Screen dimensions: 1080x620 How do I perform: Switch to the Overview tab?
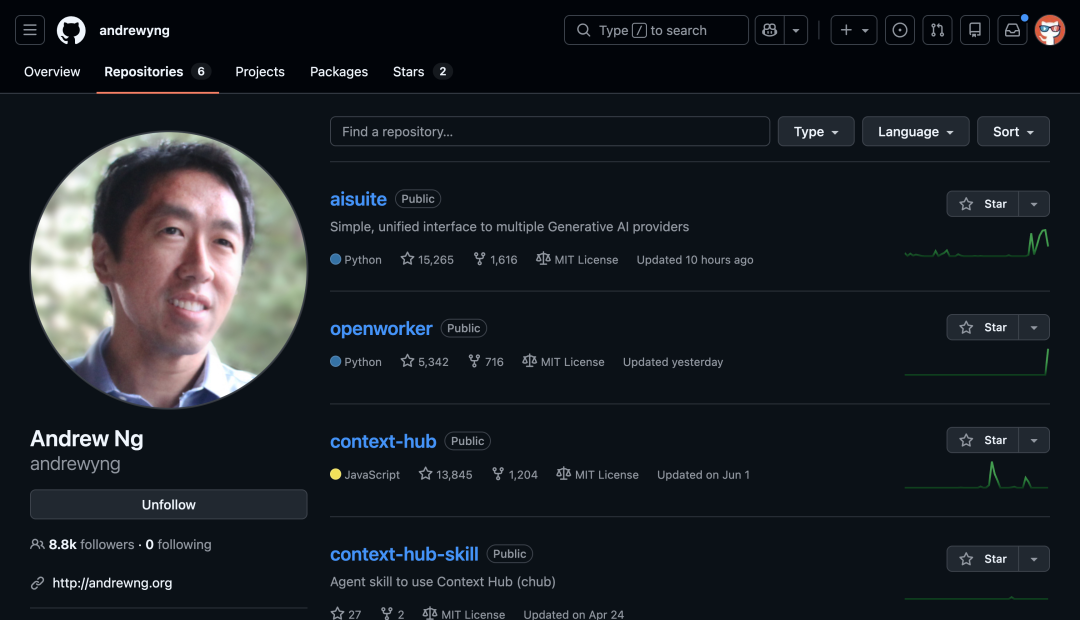pyautogui.click(x=52, y=72)
